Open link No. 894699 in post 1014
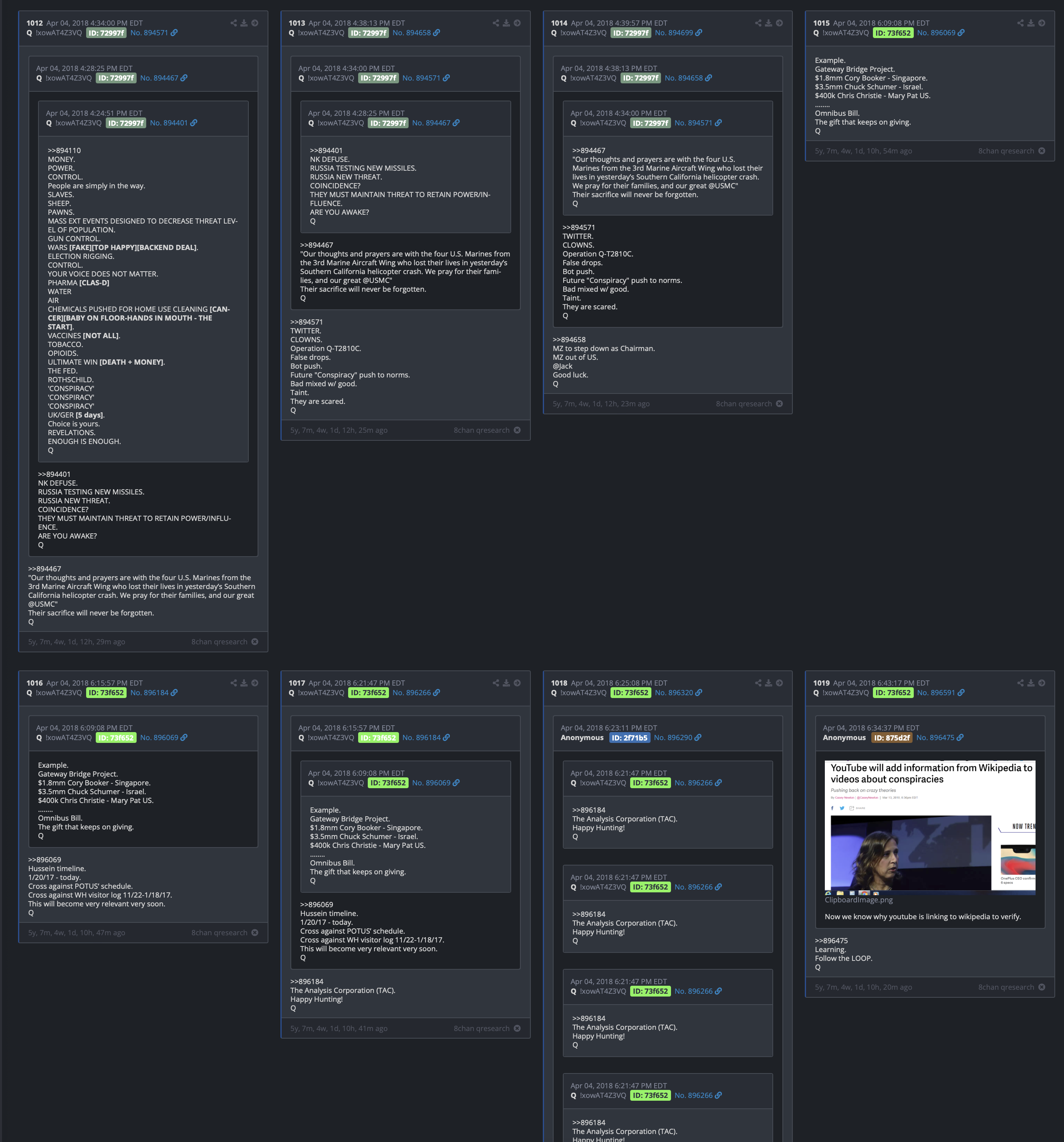1064x1142 pixels. [679, 33]
